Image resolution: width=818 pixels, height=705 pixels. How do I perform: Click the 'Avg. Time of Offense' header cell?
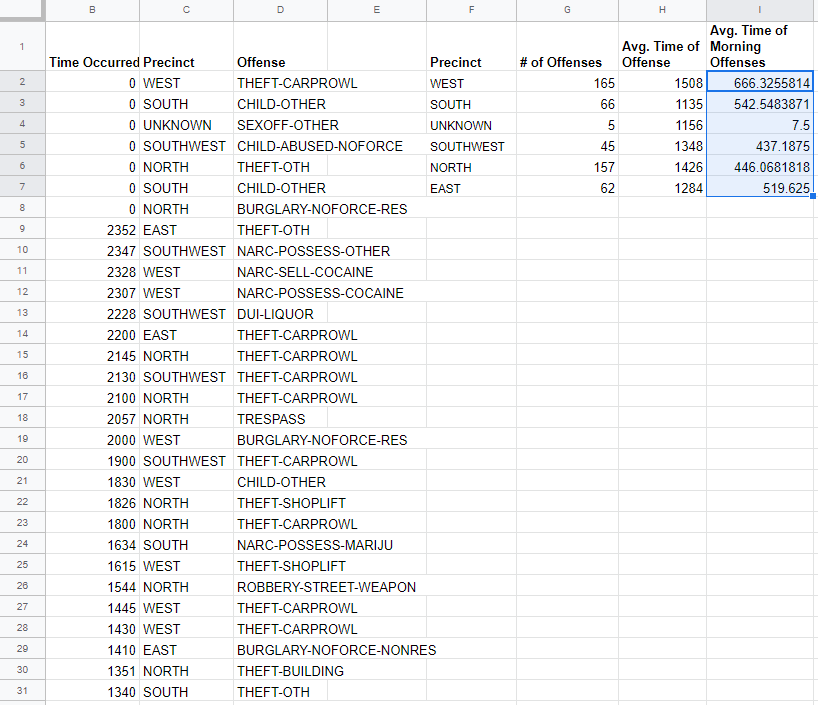tap(662, 46)
